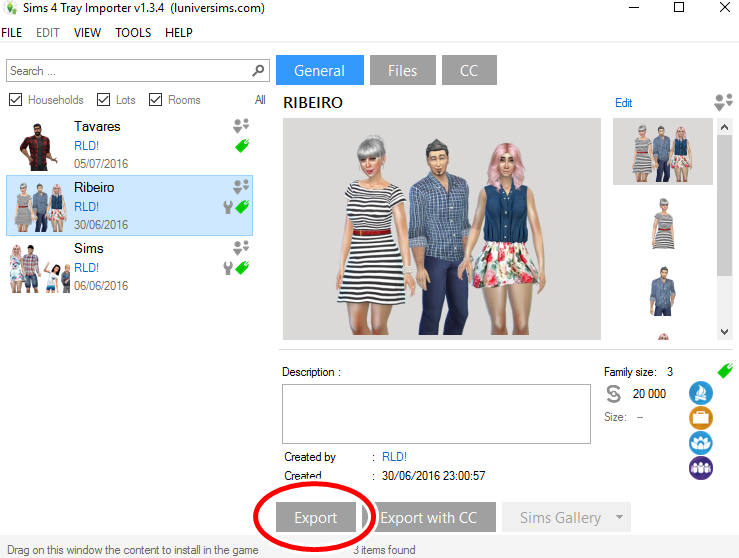
Task: Open the EDIT menu
Action: tap(48, 33)
